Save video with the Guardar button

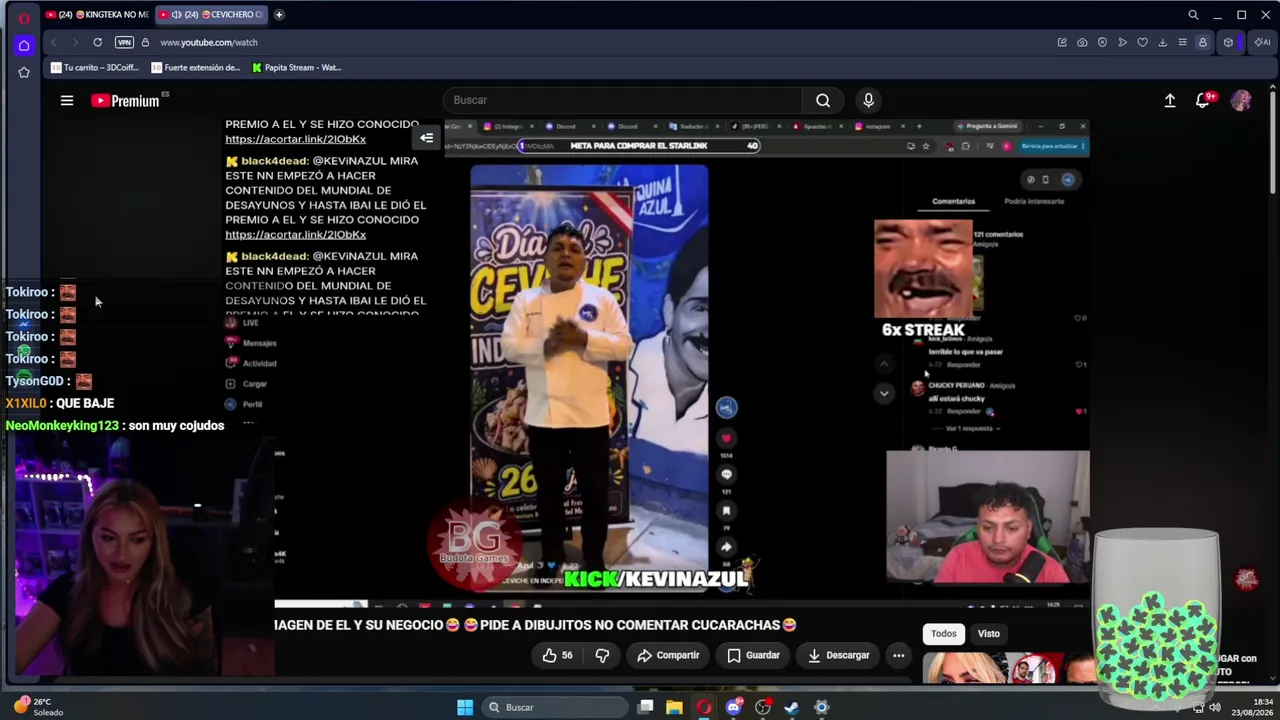(753, 655)
